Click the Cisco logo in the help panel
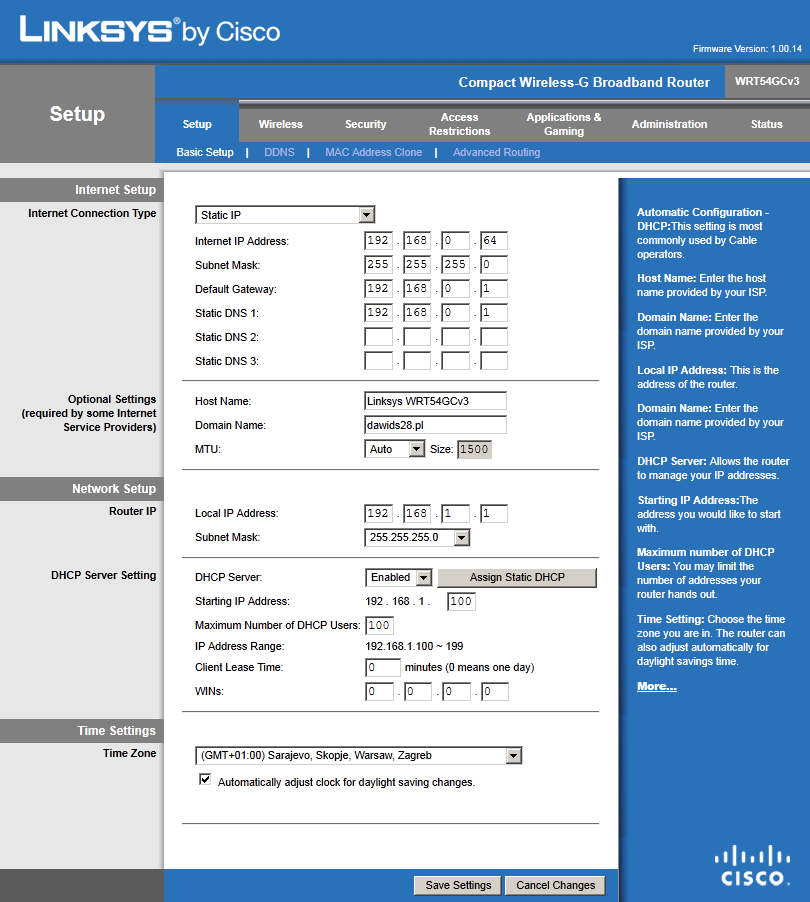Viewport: 810px width, 902px height. coord(752,865)
